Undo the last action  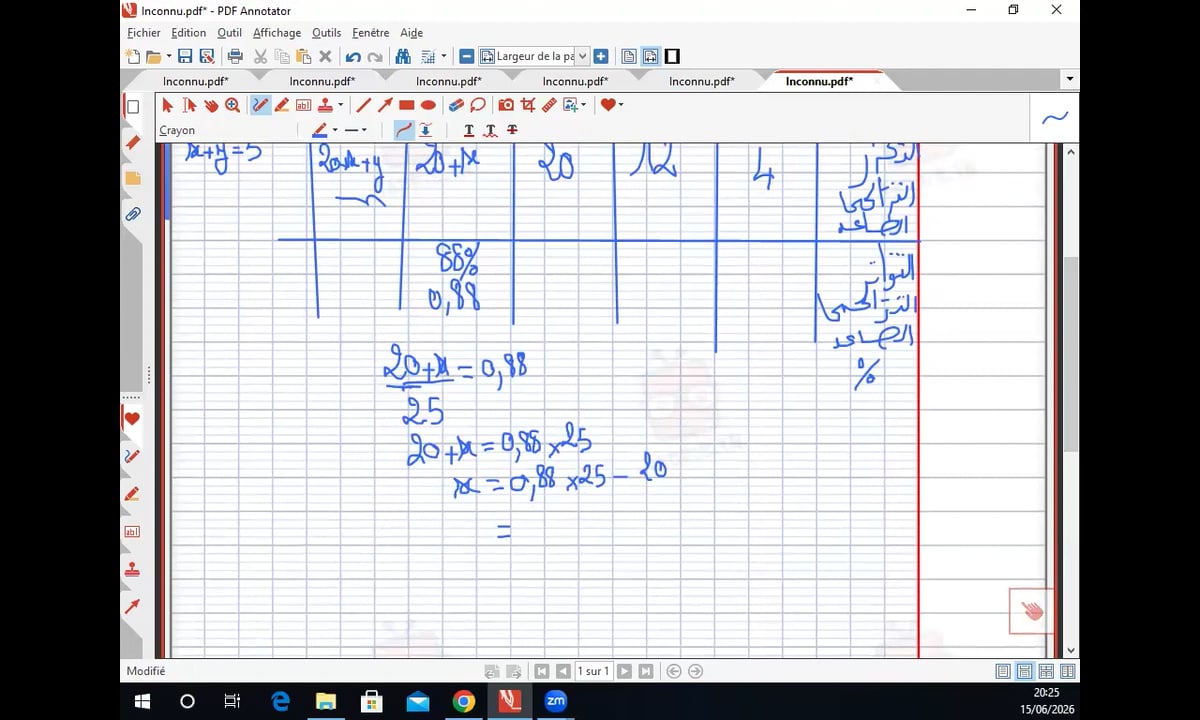(x=353, y=56)
